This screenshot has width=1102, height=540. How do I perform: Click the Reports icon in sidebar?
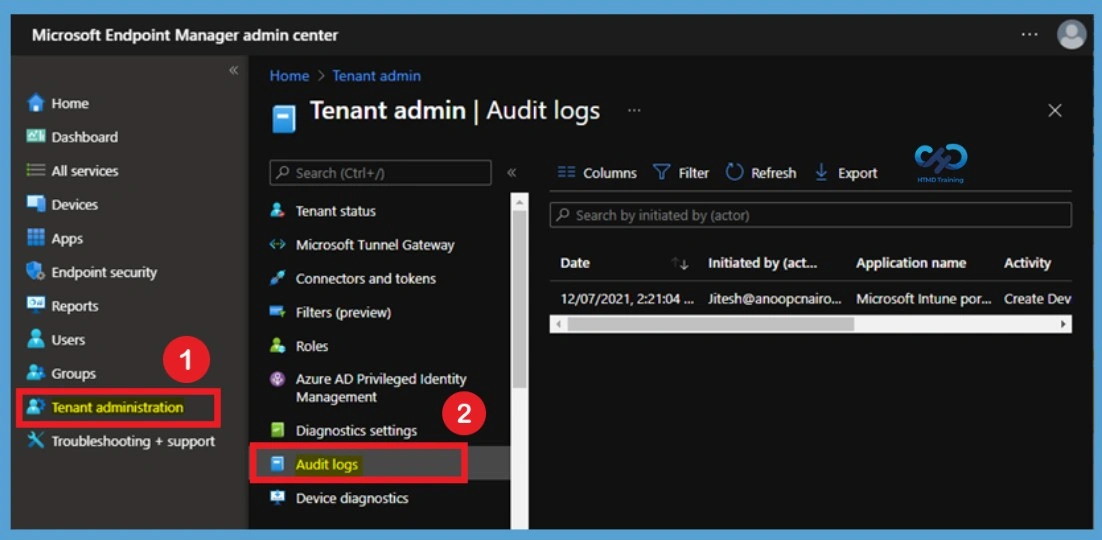tap(35, 305)
